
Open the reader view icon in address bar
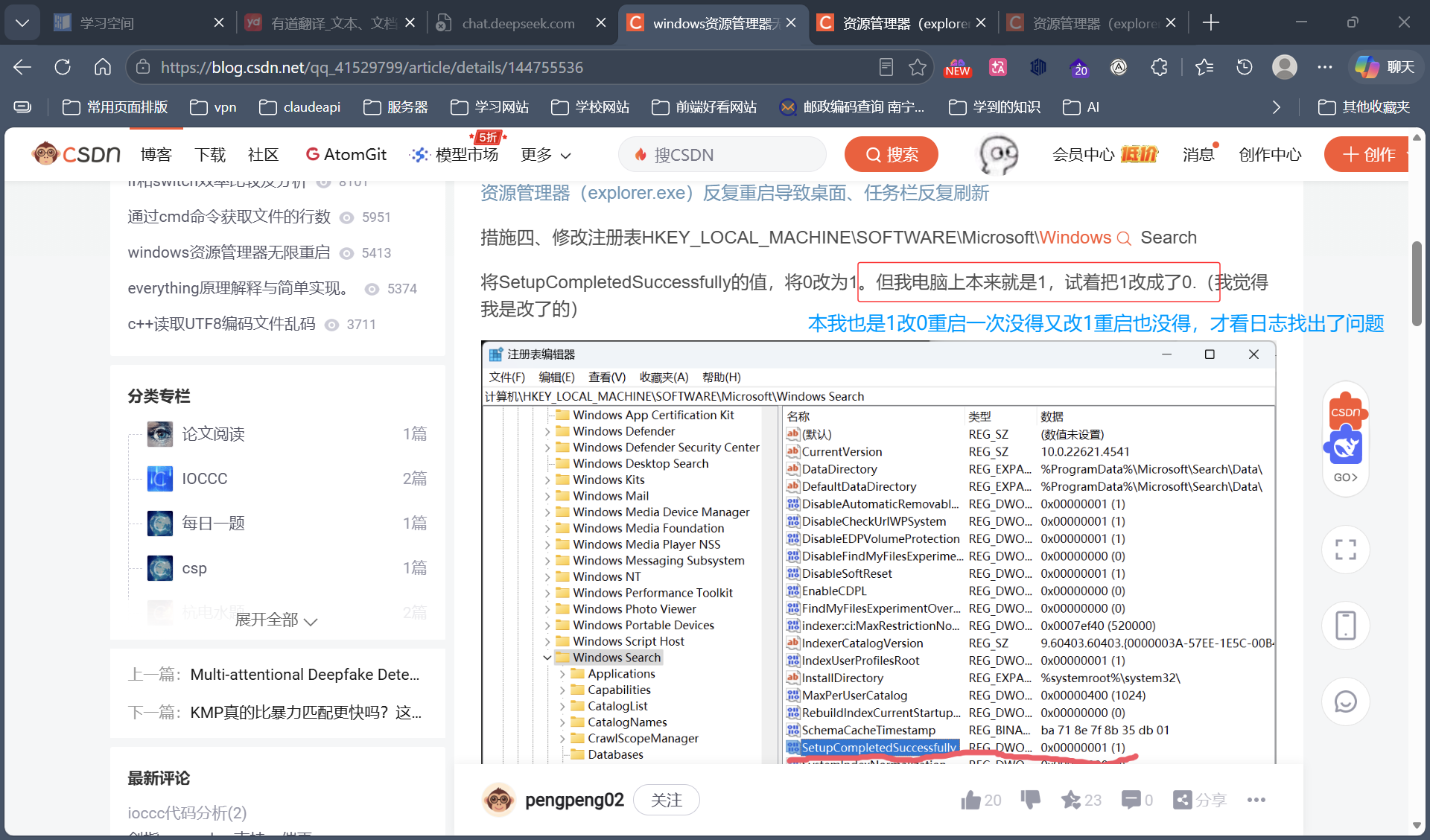886,67
